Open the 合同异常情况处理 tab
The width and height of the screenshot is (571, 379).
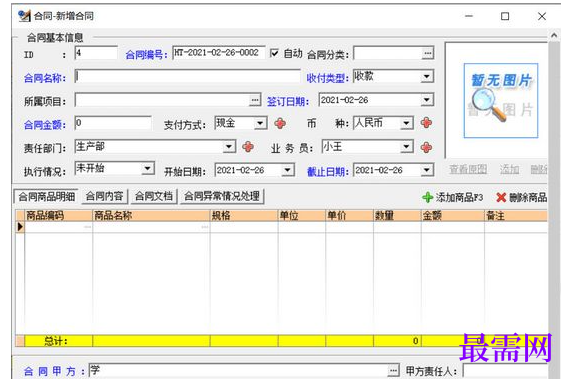coord(222,196)
